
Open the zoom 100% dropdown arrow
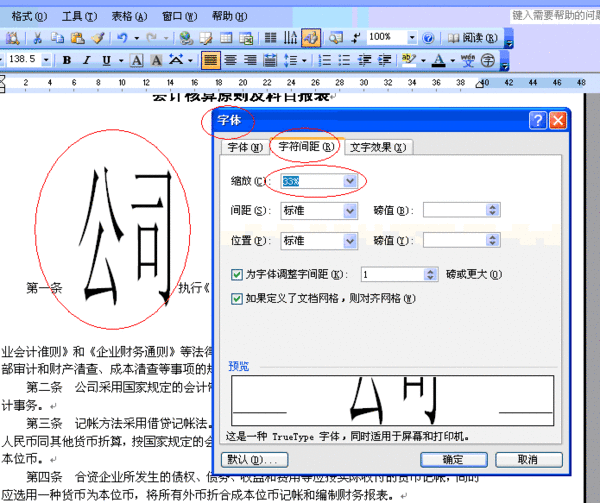click(x=412, y=37)
